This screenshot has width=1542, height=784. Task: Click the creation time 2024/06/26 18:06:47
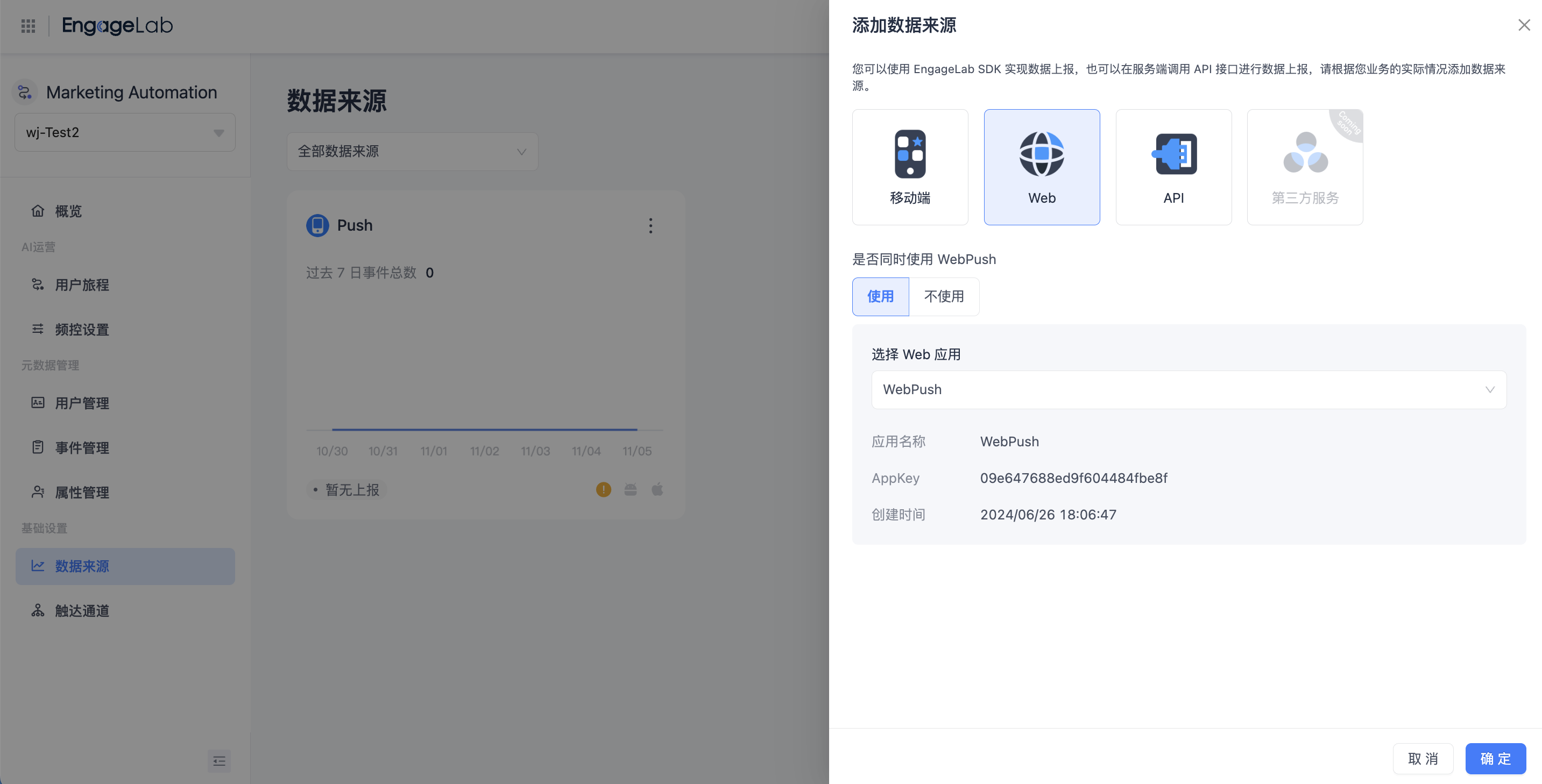[1048, 514]
